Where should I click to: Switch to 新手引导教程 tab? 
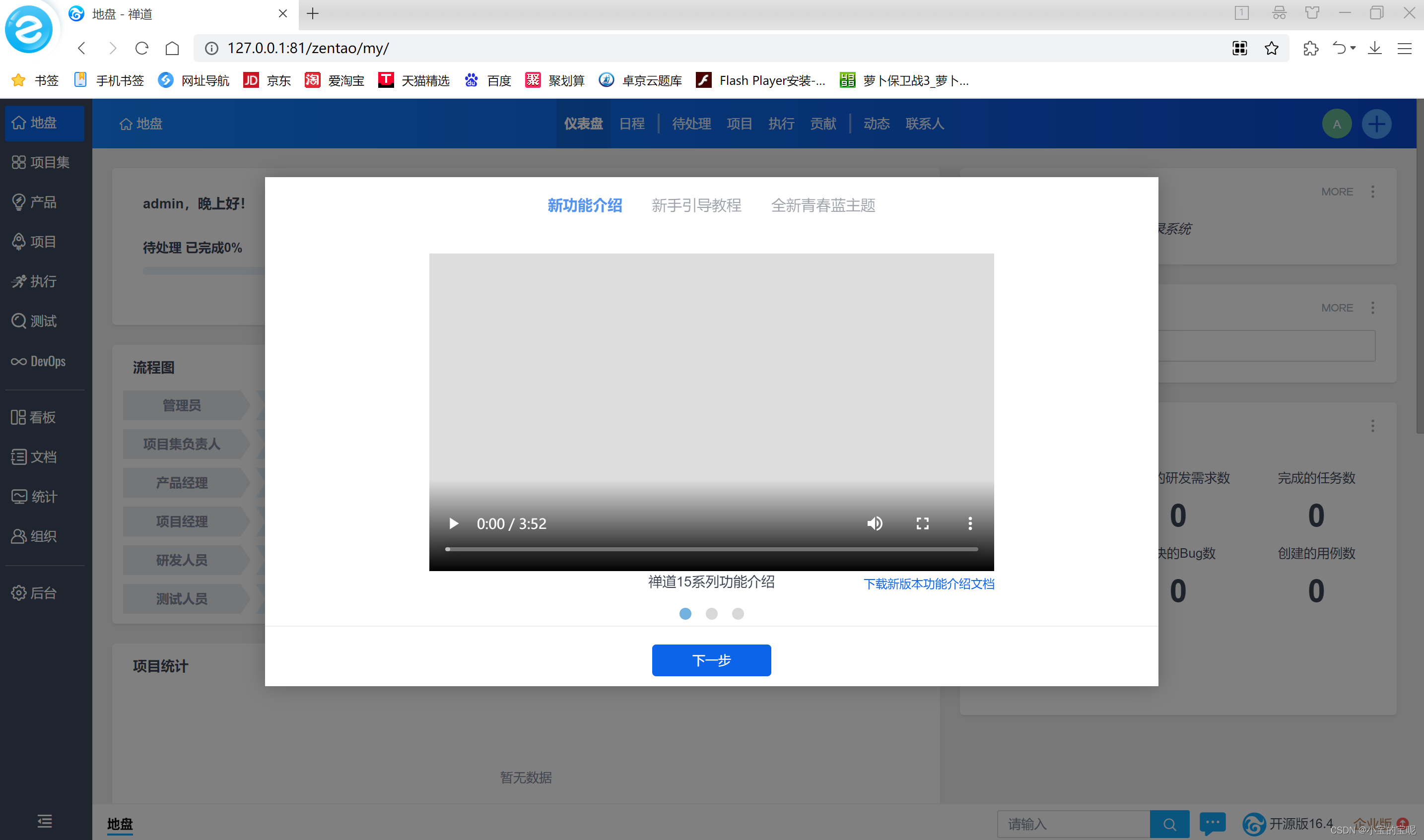coord(696,205)
